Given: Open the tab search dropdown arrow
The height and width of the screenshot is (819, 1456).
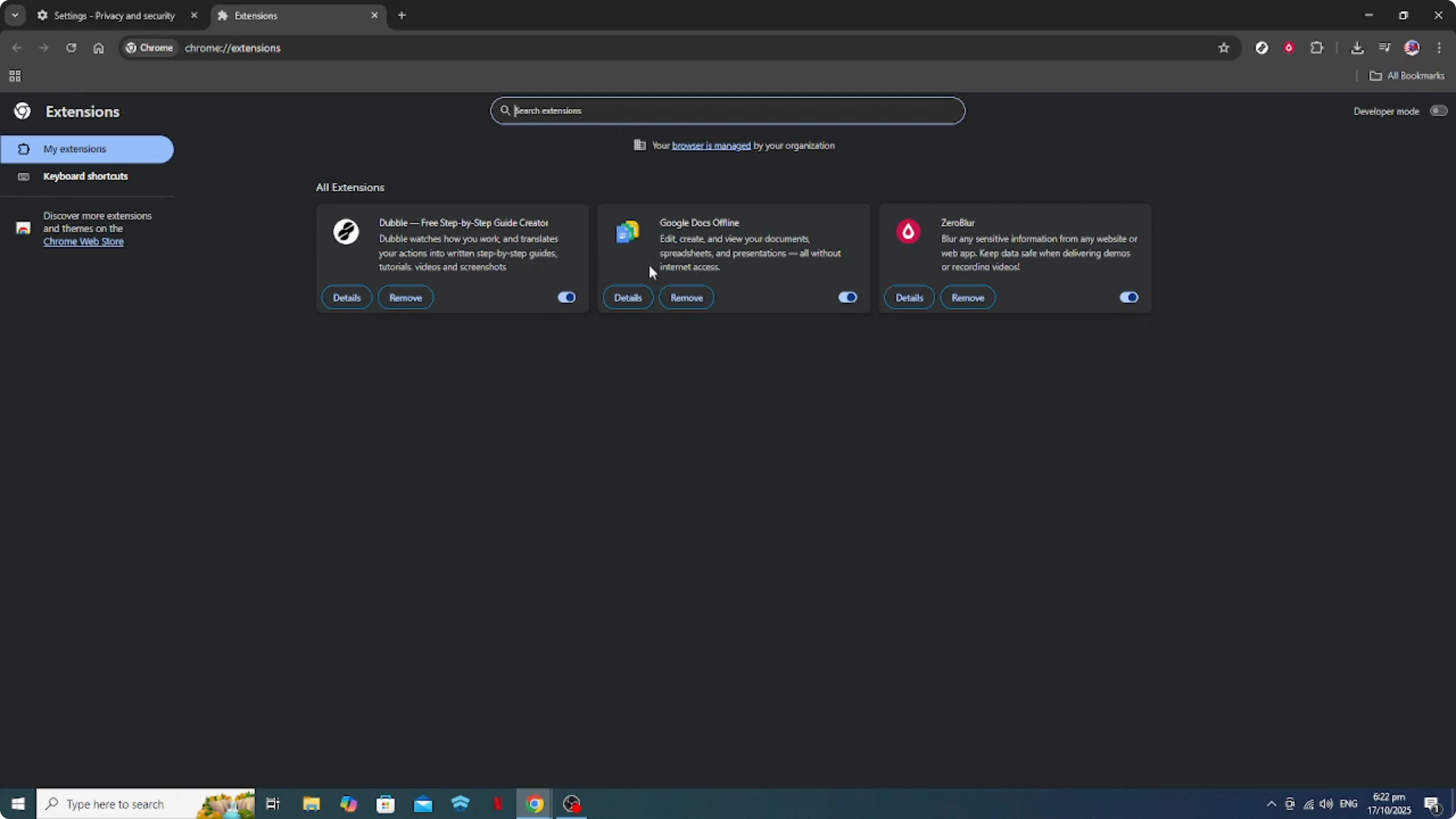Looking at the screenshot, I should tap(15, 15).
